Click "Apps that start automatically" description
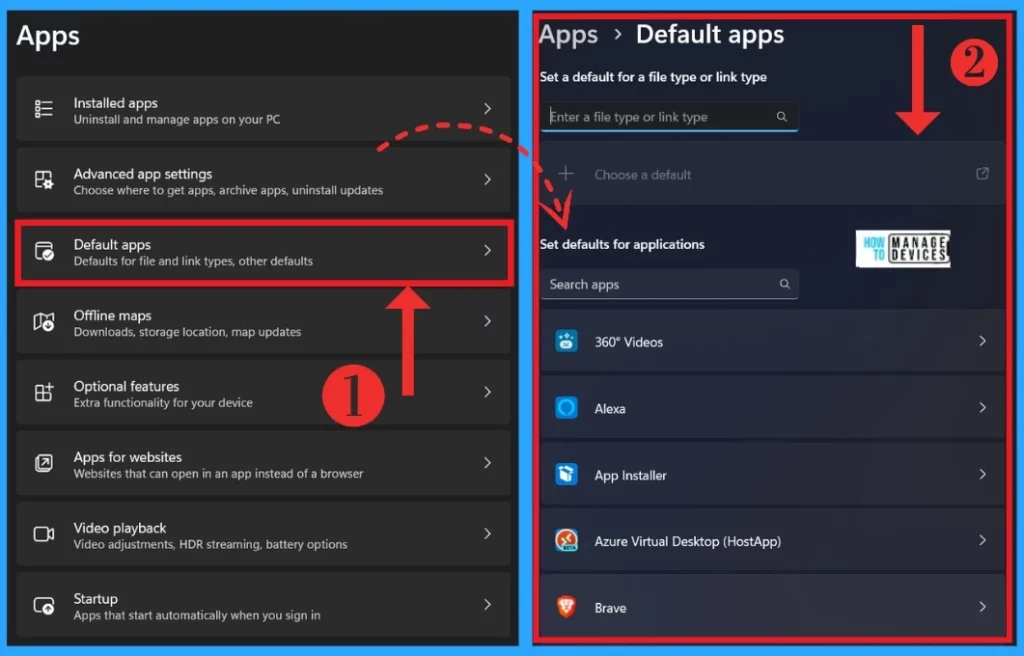 197,615
